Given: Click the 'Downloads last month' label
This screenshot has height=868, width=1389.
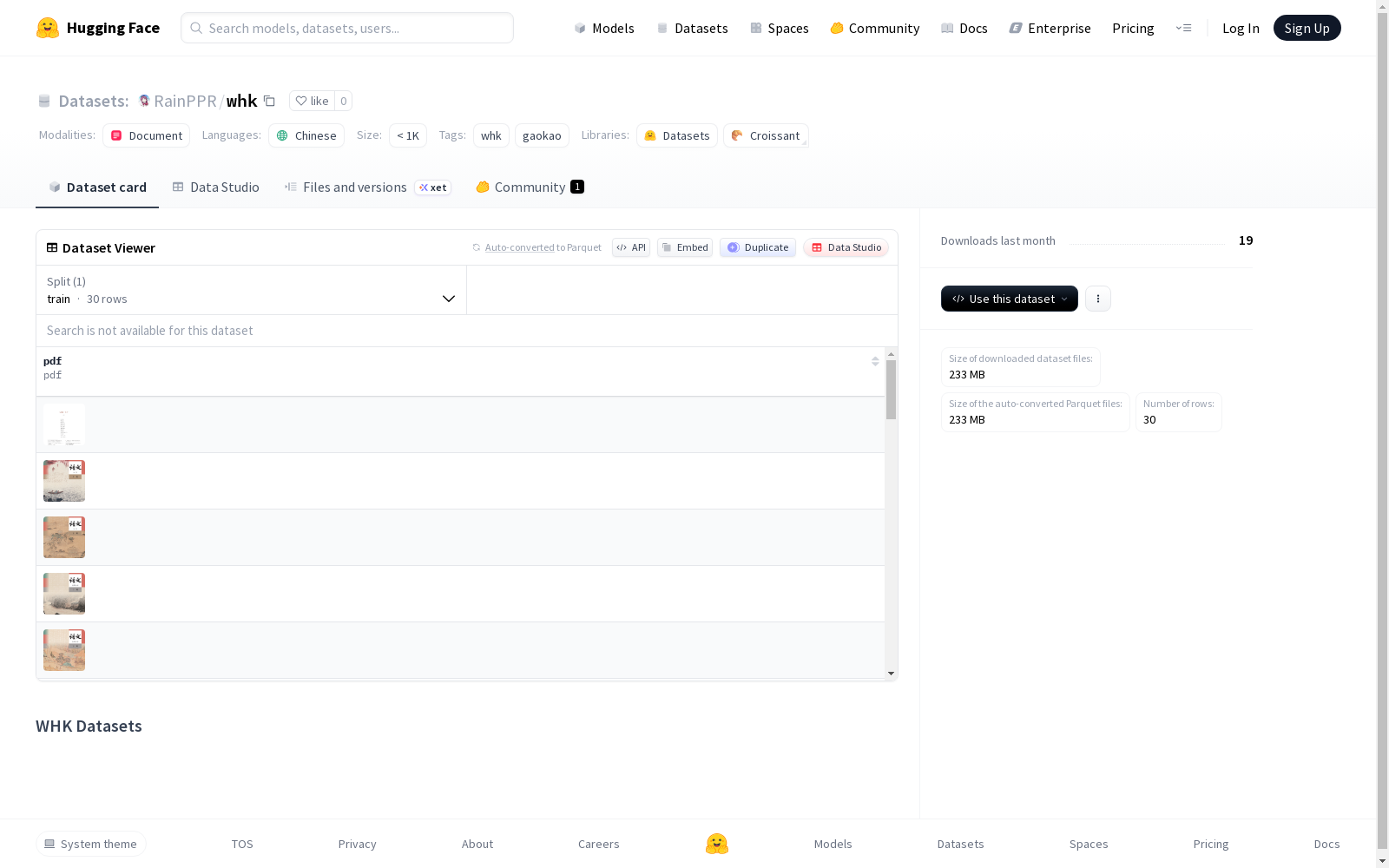Looking at the screenshot, I should coord(998,240).
